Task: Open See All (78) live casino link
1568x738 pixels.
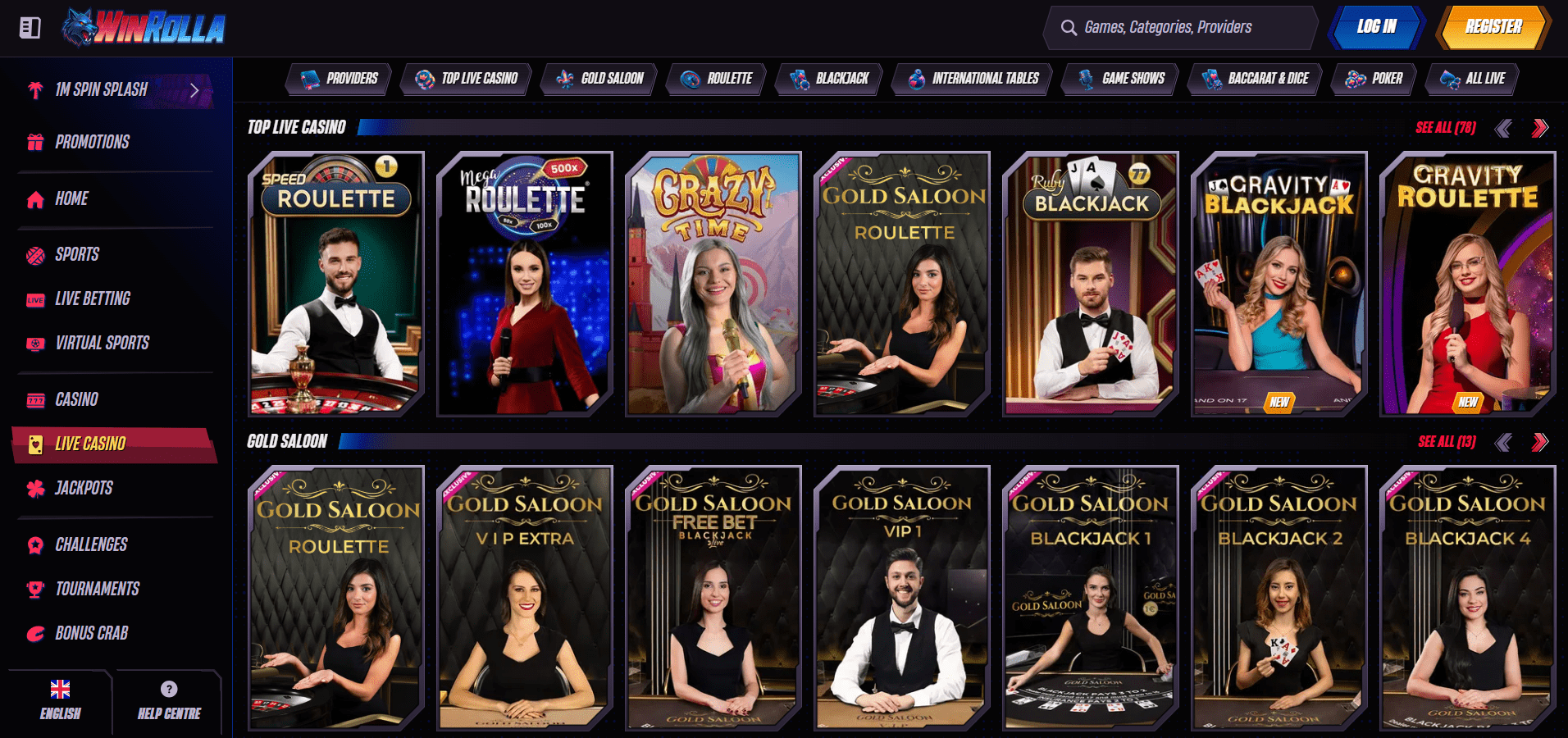Action: point(1445,128)
